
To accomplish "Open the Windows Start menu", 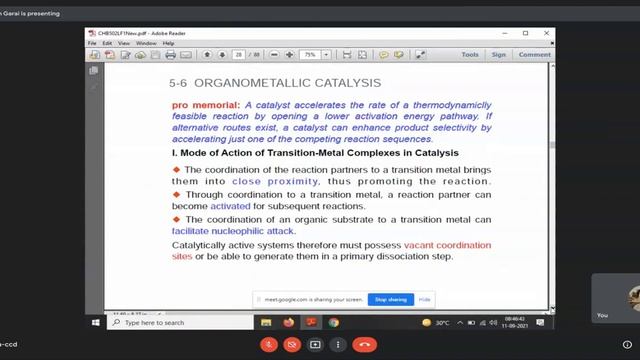I will point(96,322).
